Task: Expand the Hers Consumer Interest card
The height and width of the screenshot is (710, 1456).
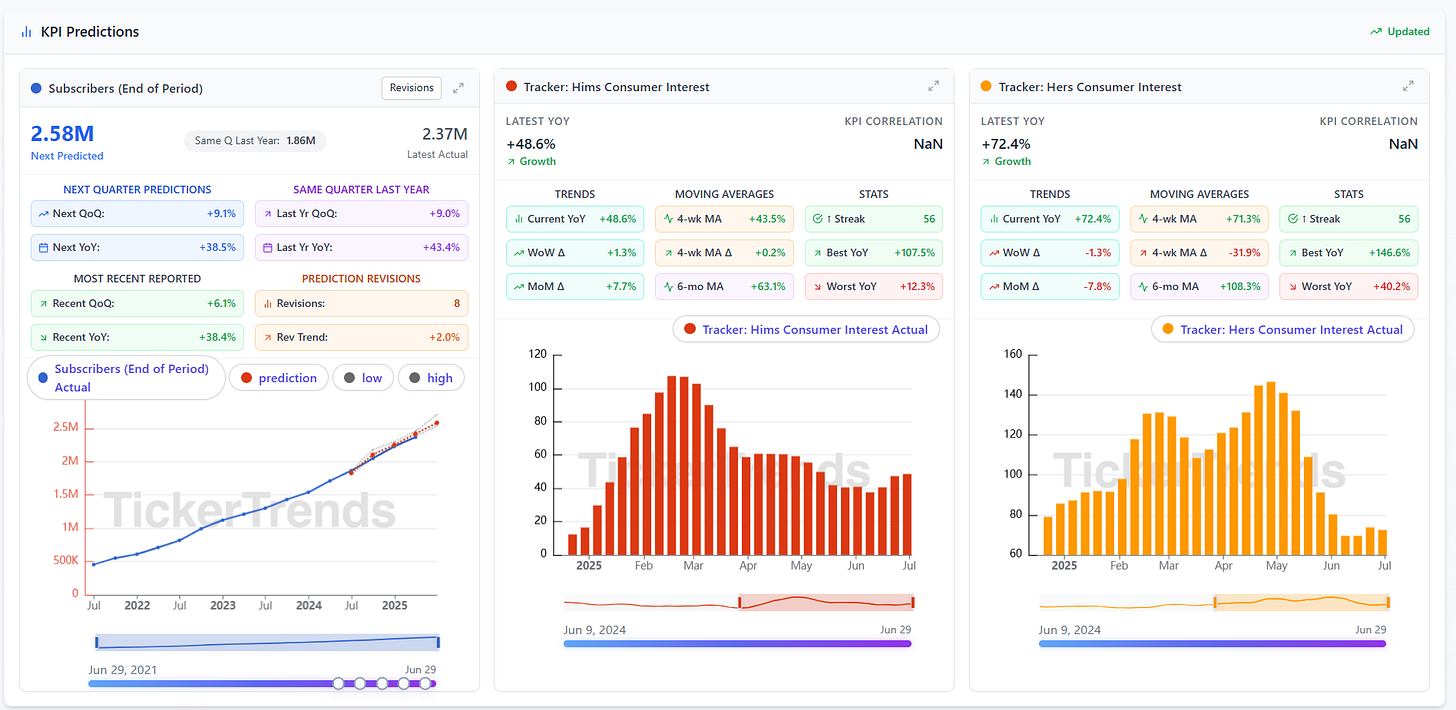Action: point(1408,87)
